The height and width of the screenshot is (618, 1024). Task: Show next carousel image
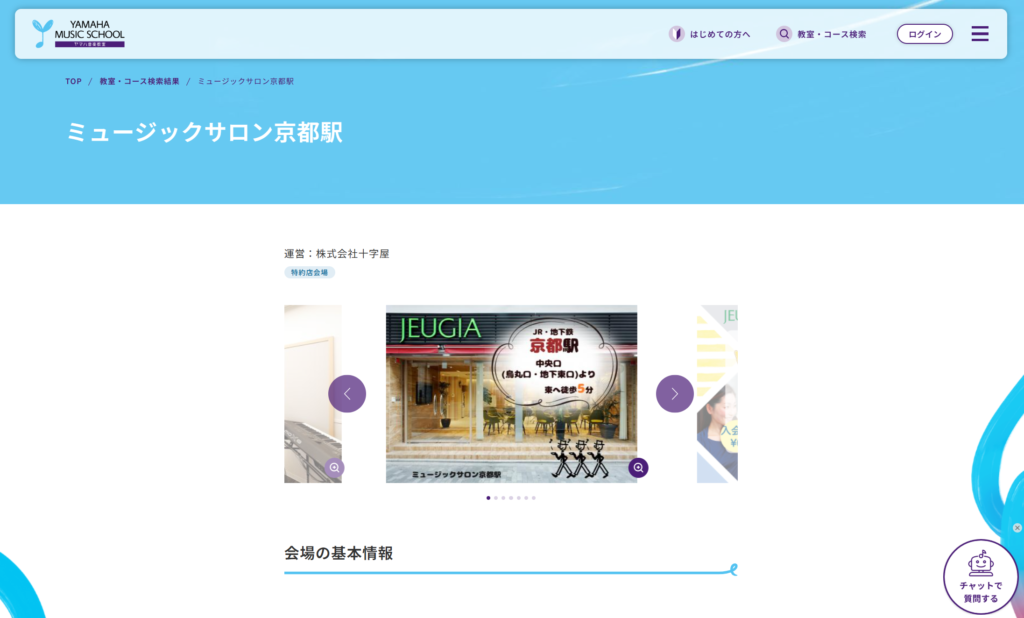coord(675,394)
